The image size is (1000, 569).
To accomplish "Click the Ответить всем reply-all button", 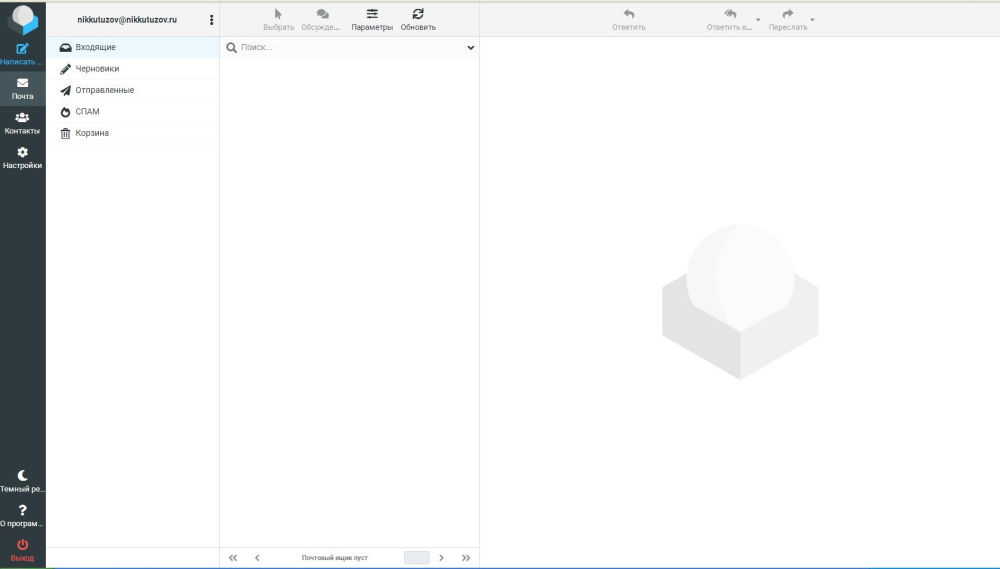I will pyautogui.click(x=730, y=20).
